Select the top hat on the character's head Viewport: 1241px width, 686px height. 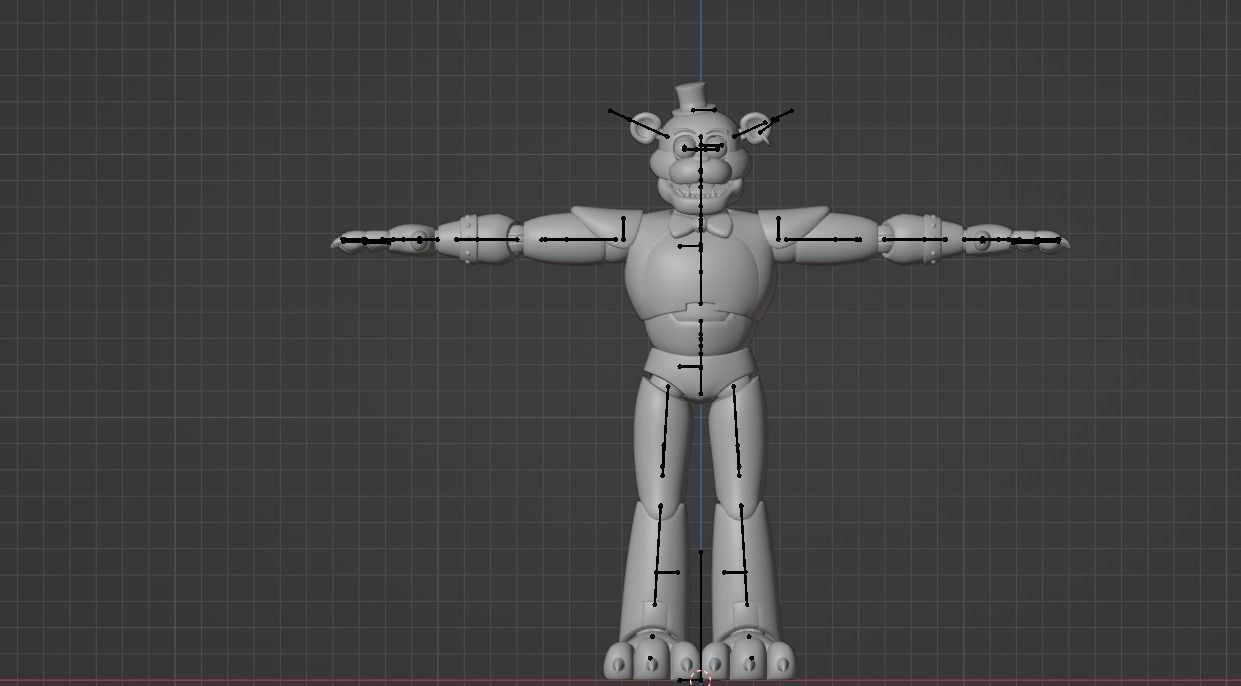(x=692, y=99)
